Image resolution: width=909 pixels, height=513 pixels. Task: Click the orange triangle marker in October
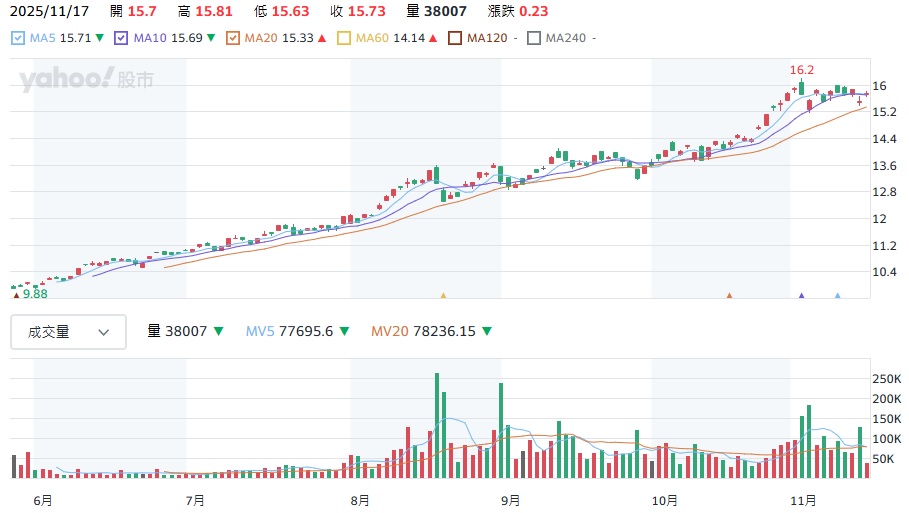pos(729,296)
